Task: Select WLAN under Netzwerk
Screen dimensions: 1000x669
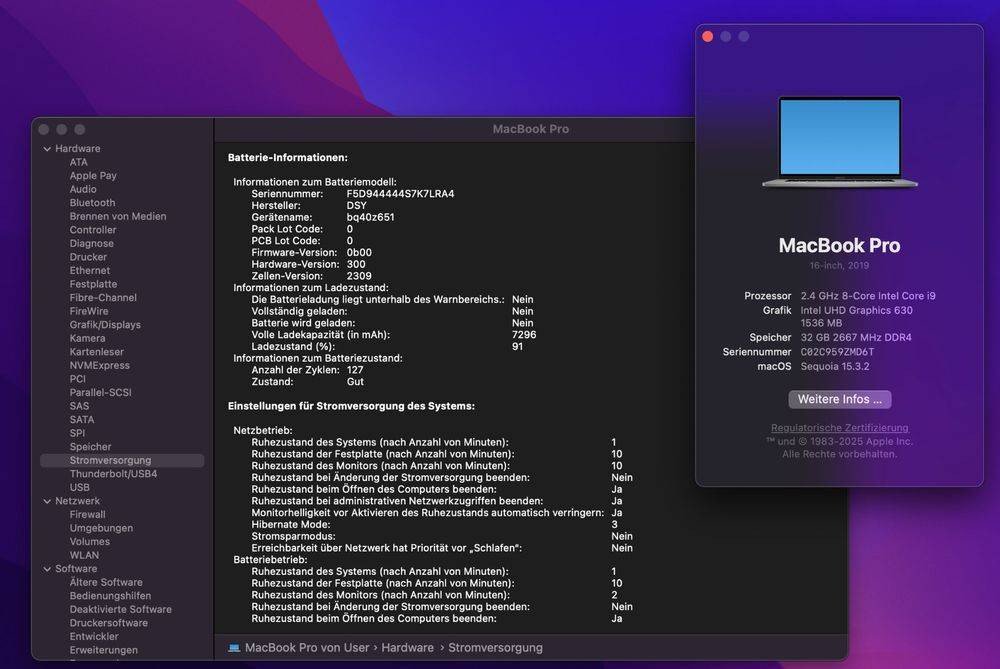Action: coord(84,555)
